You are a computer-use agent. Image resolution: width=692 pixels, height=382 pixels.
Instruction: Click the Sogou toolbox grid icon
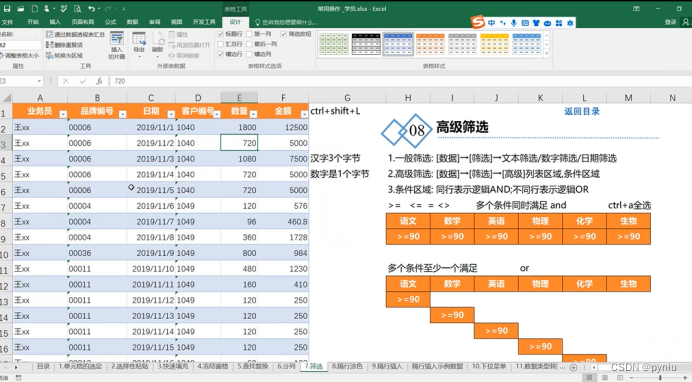559,22
